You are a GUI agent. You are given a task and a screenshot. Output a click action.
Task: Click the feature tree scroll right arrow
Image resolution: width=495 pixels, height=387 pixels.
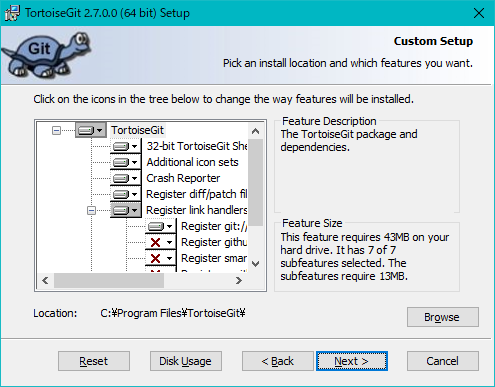(239, 281)
